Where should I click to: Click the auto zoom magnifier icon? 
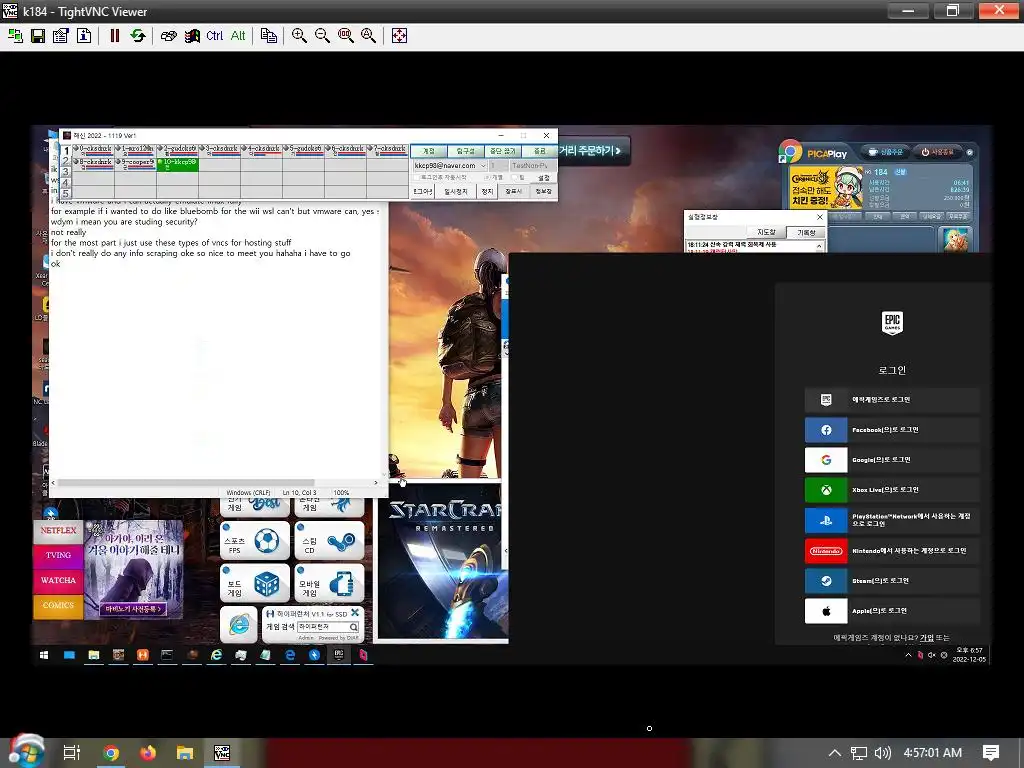368,36
